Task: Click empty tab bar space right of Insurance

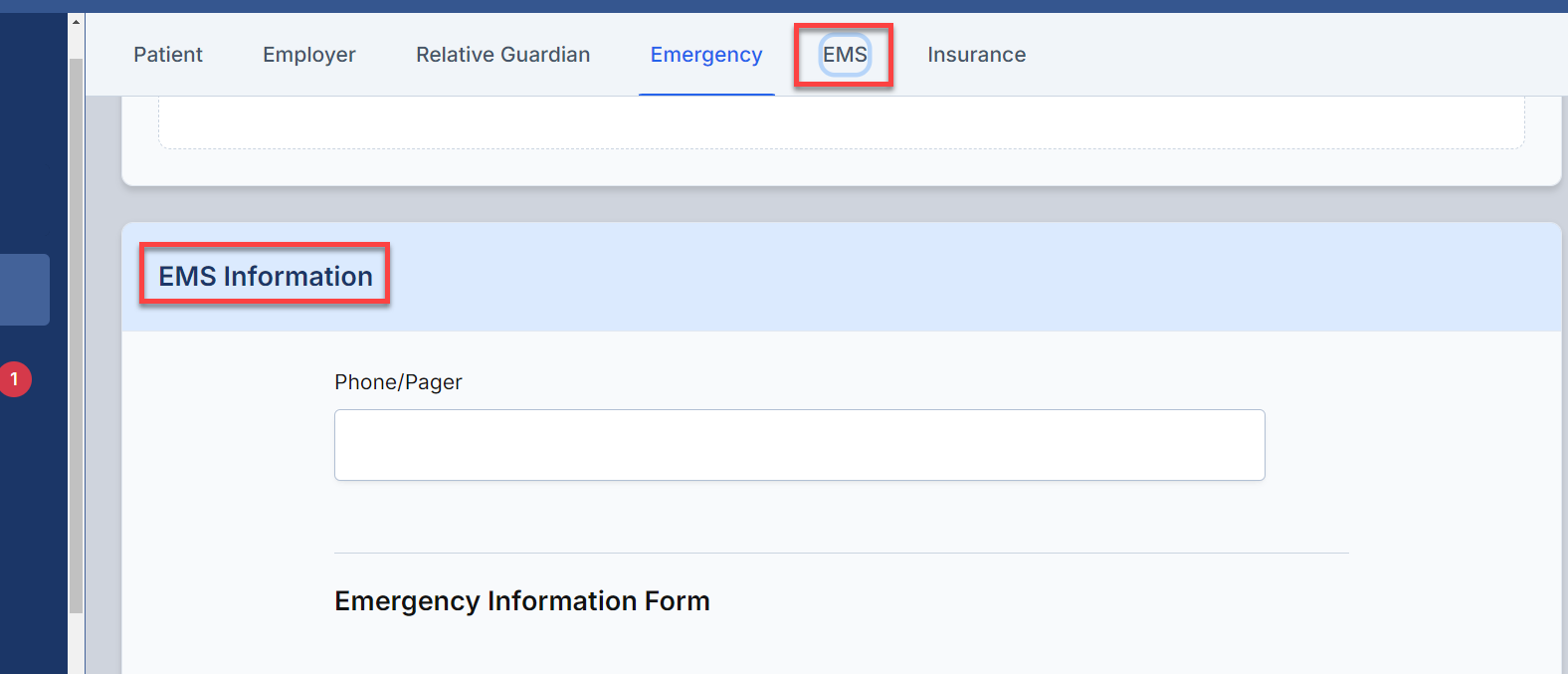Action: 1293,55
